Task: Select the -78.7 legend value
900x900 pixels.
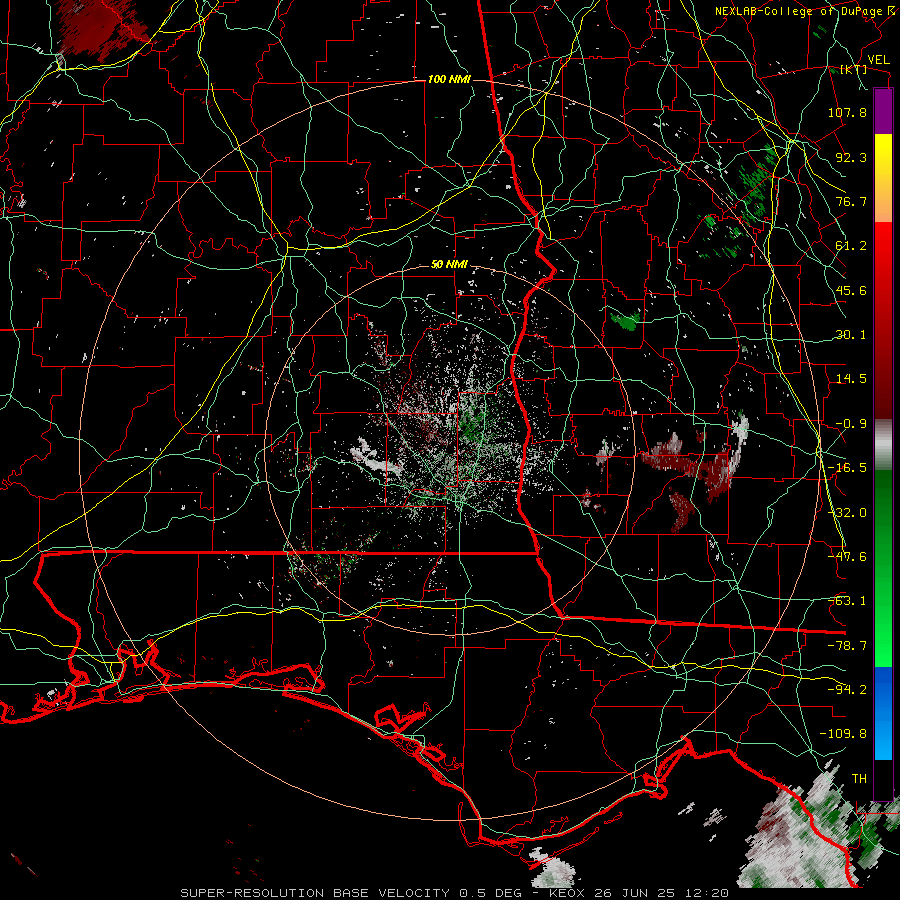Action: 847,645
